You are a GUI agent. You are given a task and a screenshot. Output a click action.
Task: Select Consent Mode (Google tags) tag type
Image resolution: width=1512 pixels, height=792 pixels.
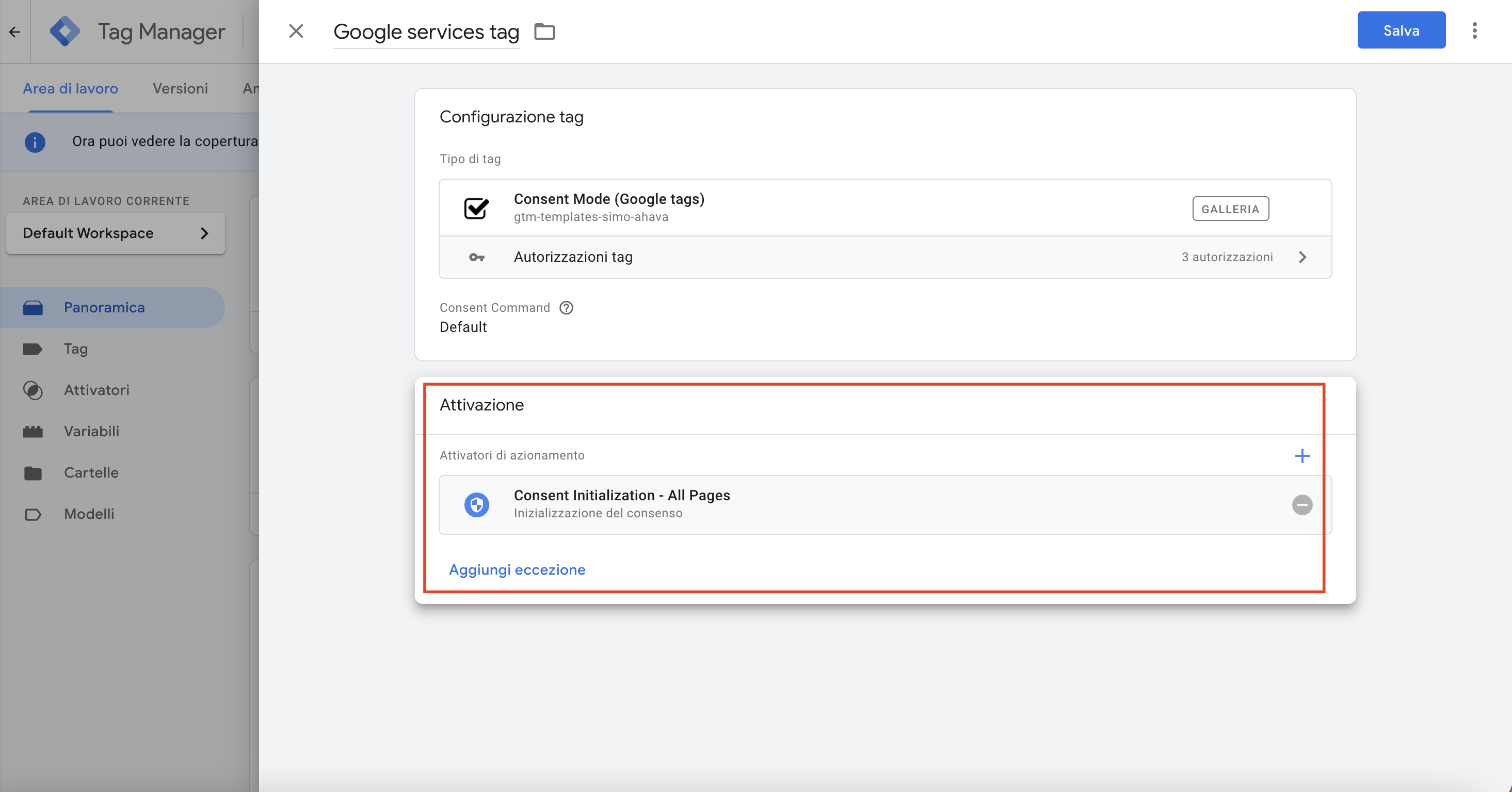[x=884, y=208]
